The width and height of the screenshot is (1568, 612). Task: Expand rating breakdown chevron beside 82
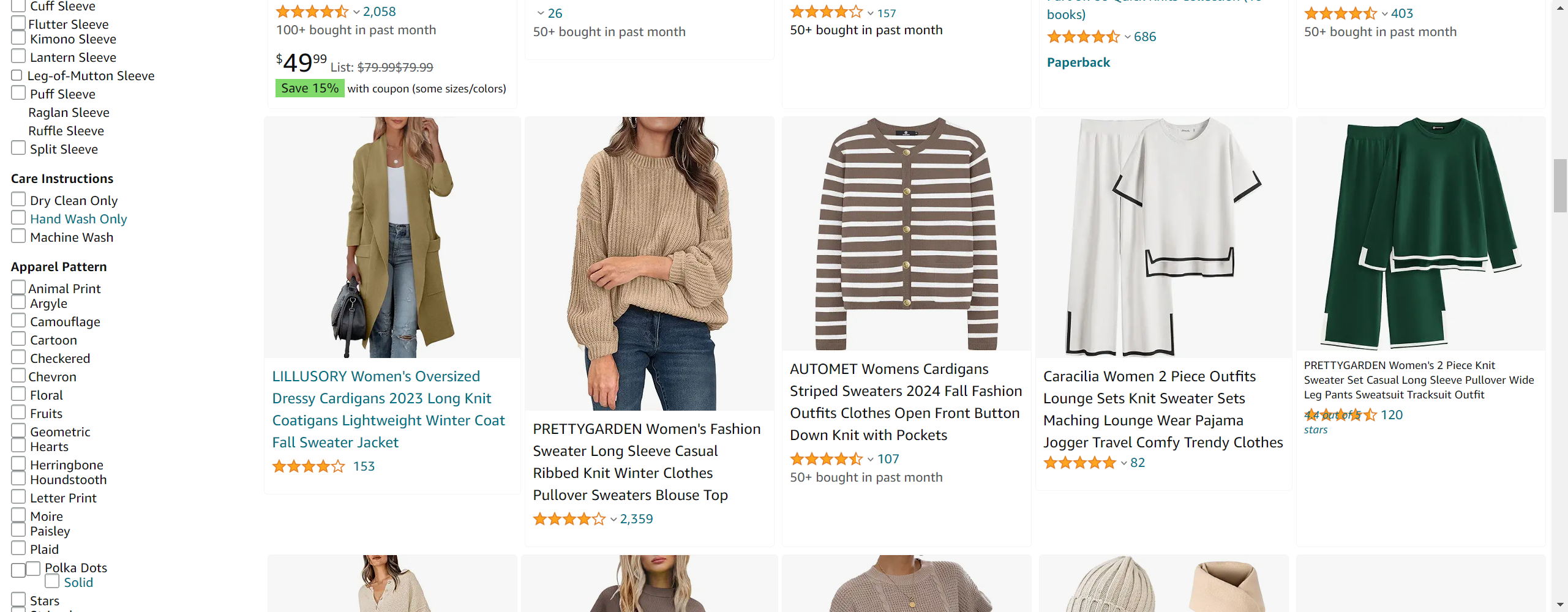[x=1124, y=463]
